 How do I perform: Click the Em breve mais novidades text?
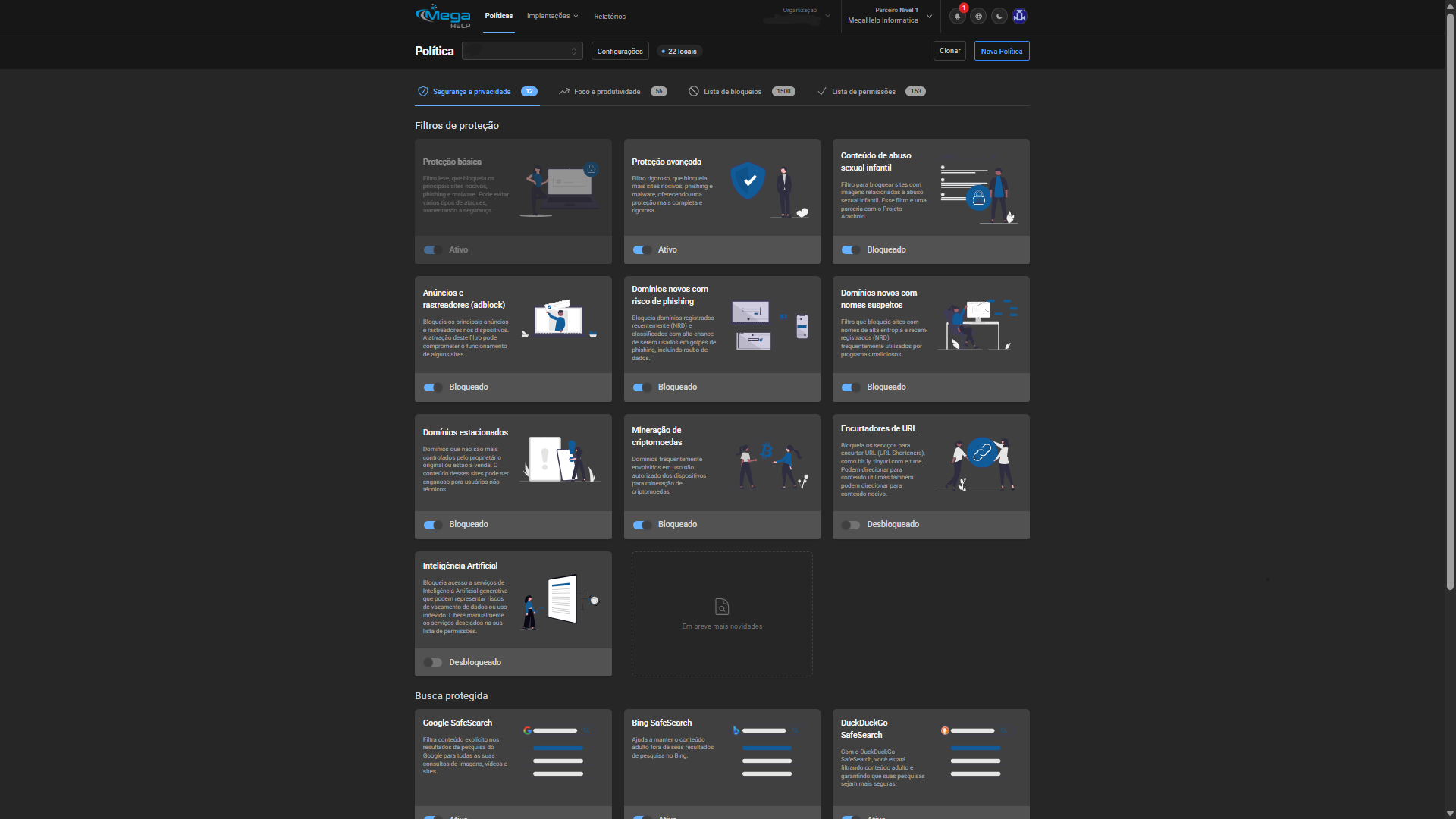click(x=722, y=626)
